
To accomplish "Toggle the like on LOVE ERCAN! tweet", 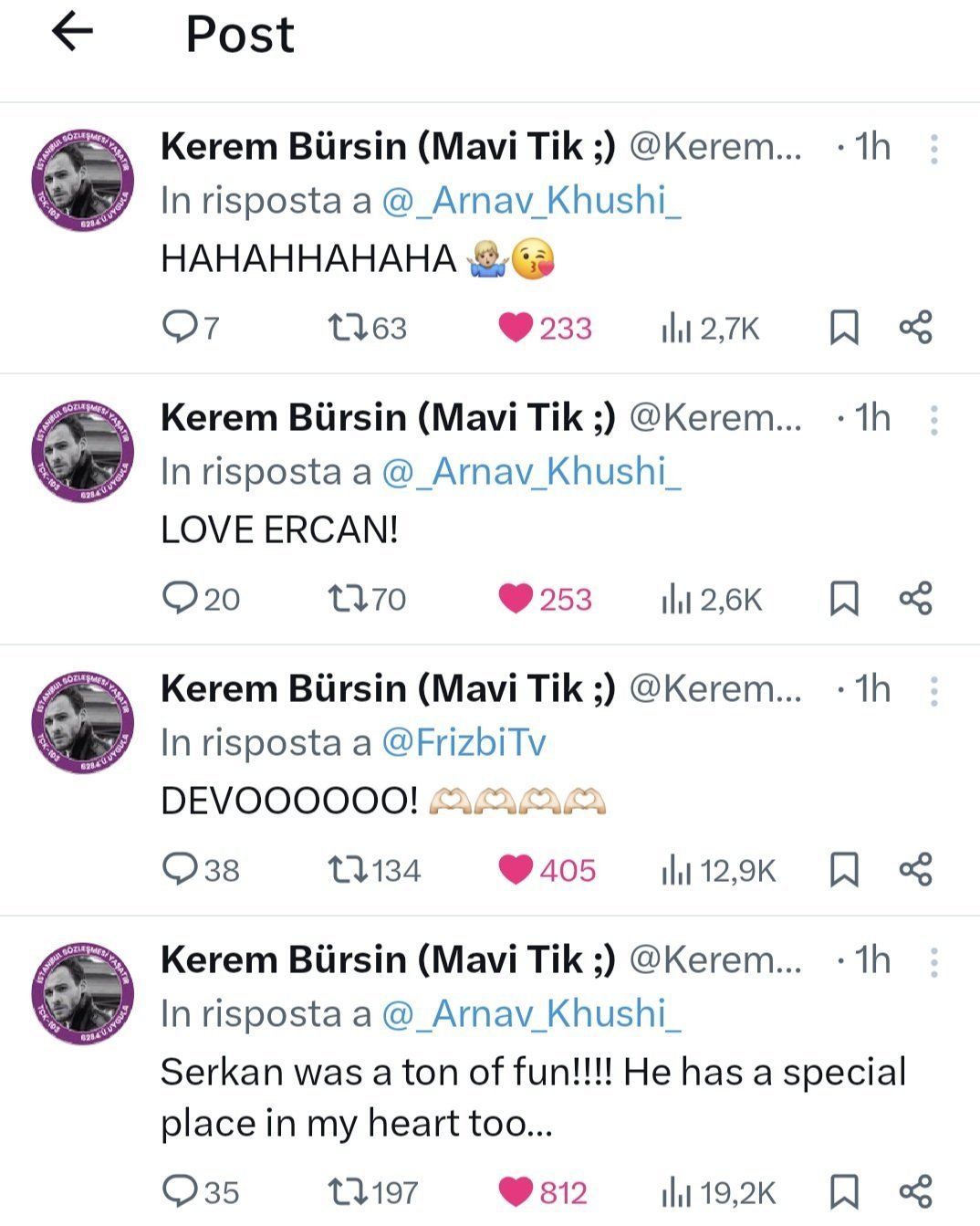I will point(516,598).
